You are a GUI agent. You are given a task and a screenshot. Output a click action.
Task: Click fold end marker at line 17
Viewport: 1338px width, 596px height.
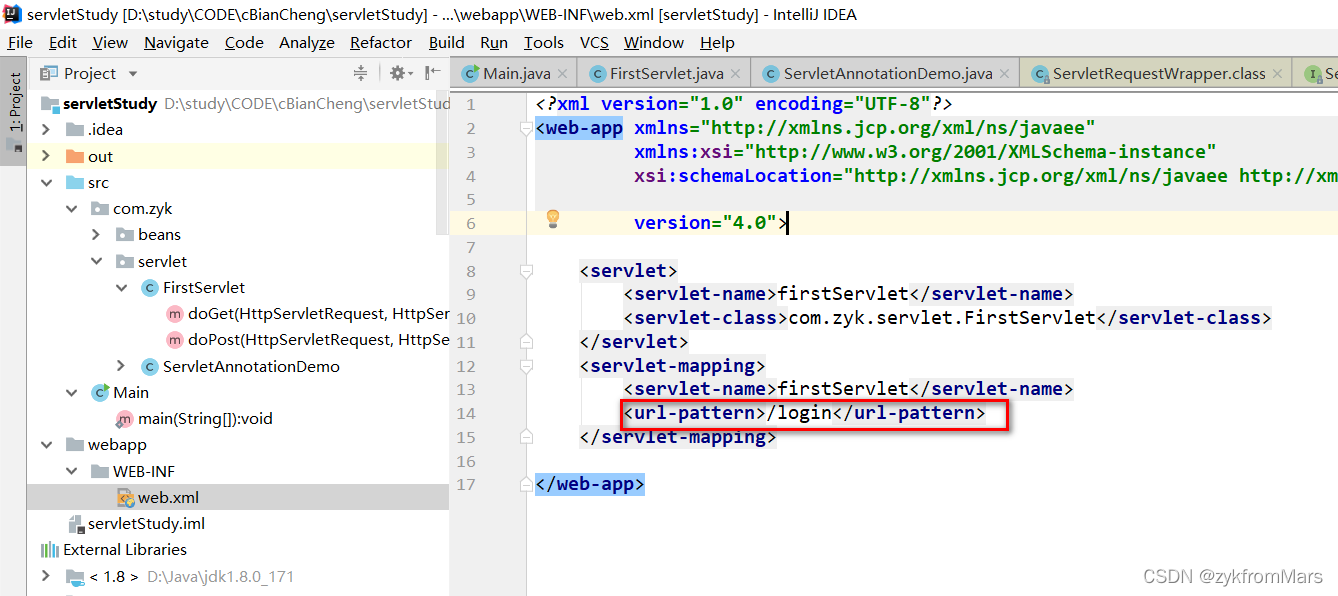526,485
